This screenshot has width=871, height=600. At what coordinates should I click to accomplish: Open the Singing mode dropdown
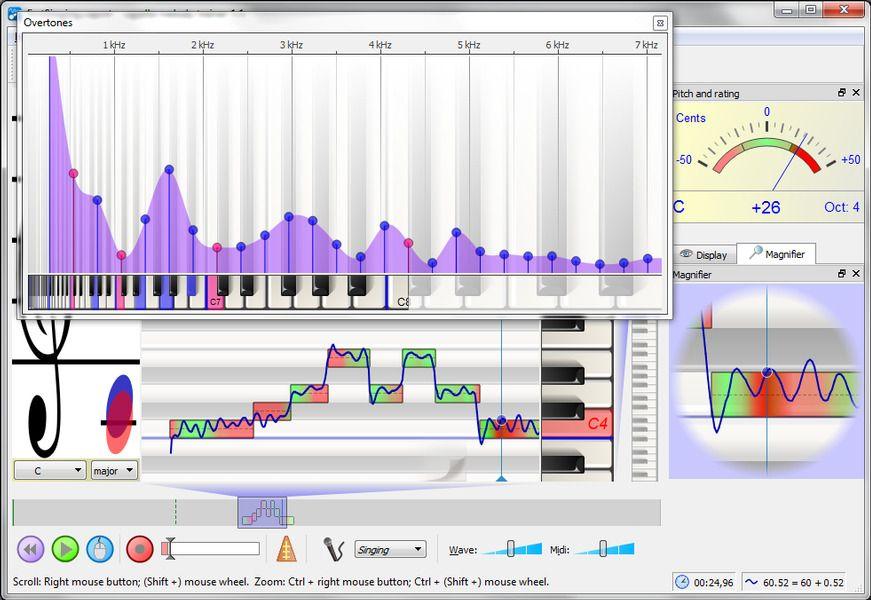390,549
